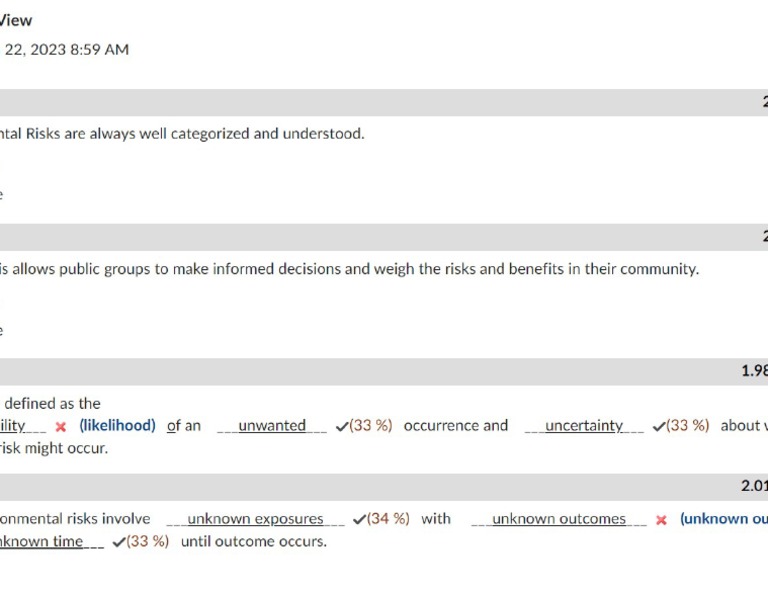Click the 2.01 points header bar
The image size is (768, 594).
(x=384, y=486)
